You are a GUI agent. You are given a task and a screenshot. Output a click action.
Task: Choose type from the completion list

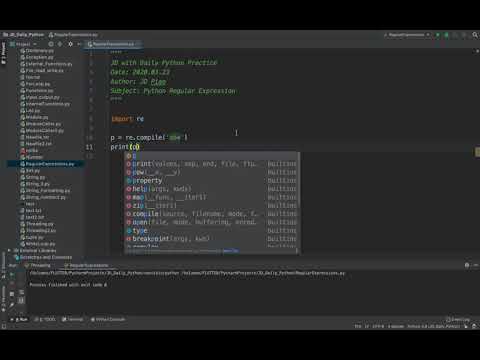[212, 230]
